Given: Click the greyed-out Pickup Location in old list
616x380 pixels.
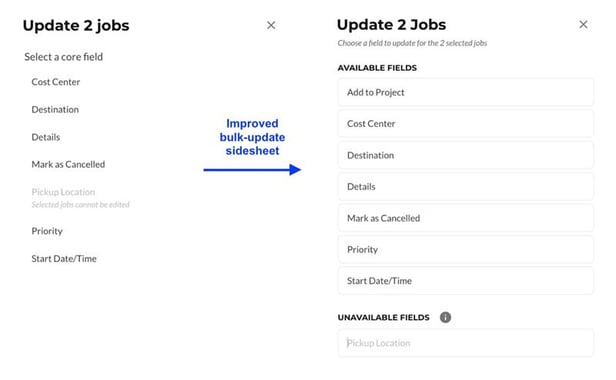Looking at the screenshot, I should [x=63, y=192].
